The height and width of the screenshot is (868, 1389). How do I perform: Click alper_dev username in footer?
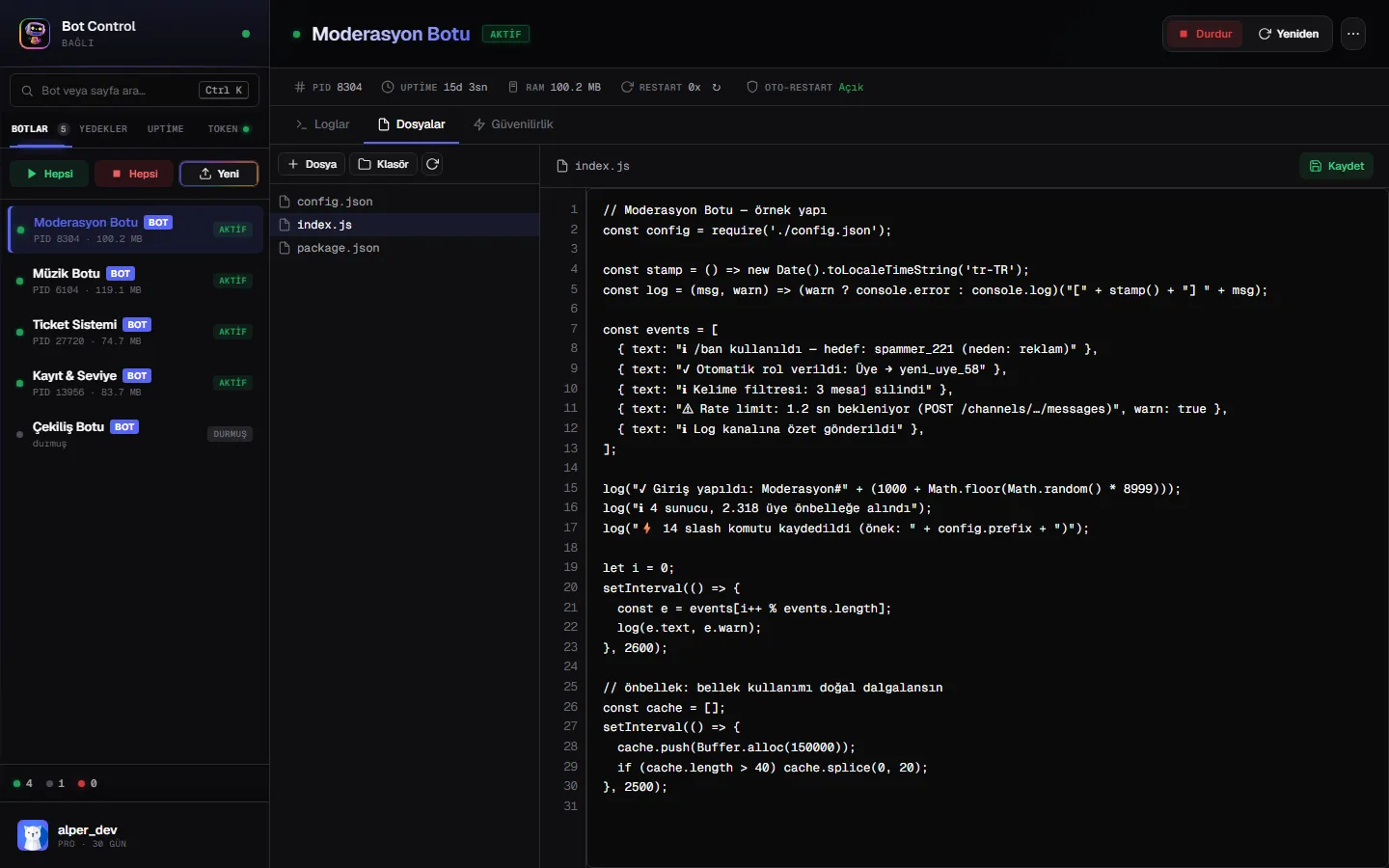[88, 829]
